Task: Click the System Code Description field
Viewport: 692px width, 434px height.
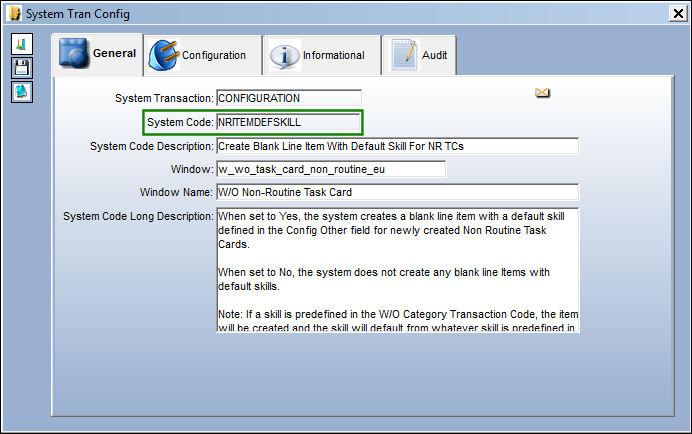Action: tap(397, 146)
